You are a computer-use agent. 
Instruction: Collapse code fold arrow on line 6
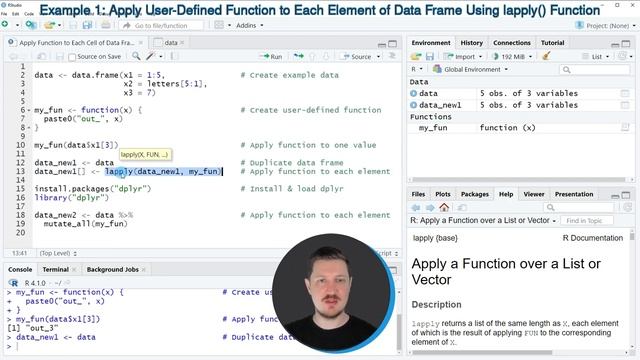pos(29,110)
